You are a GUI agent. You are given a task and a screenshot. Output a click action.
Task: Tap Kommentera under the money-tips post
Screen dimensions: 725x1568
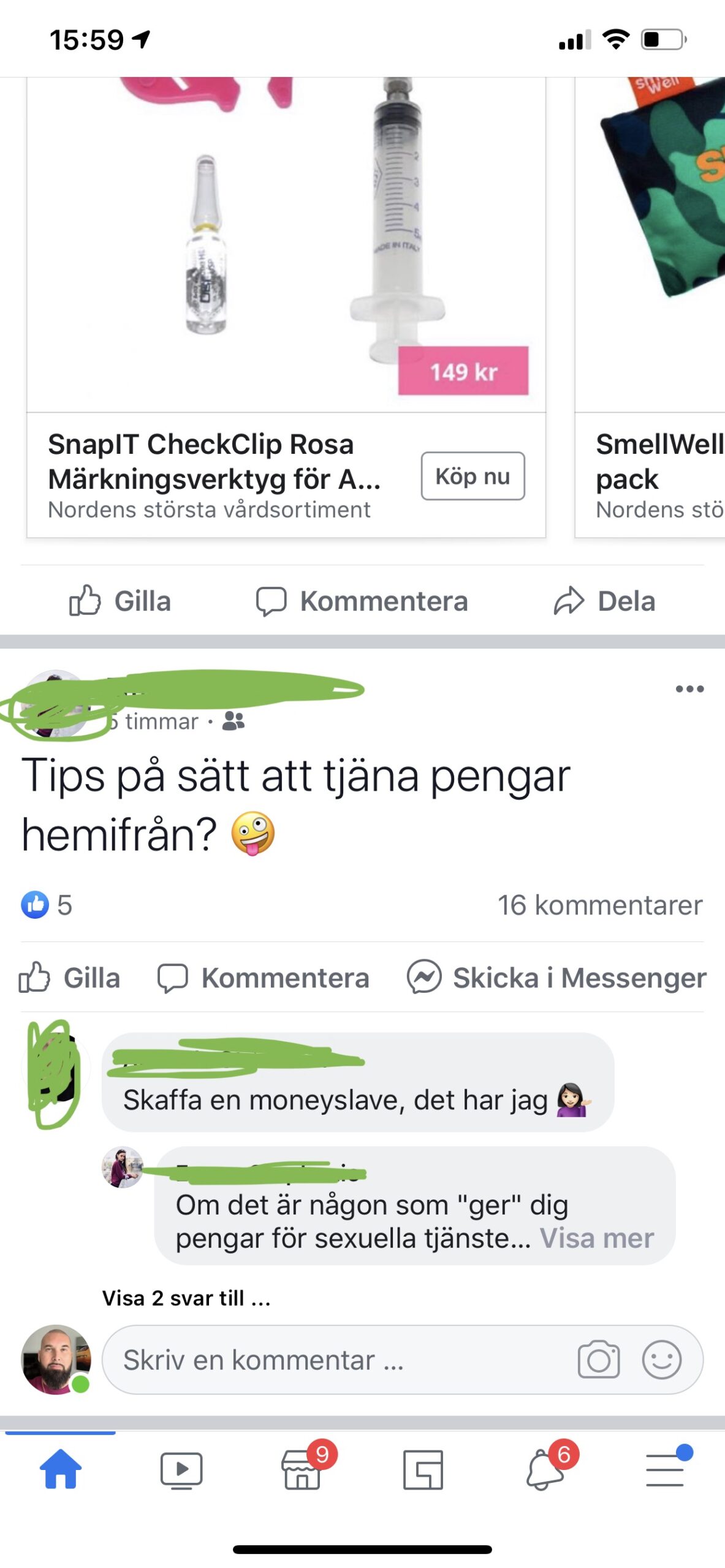tap(264, 978)
